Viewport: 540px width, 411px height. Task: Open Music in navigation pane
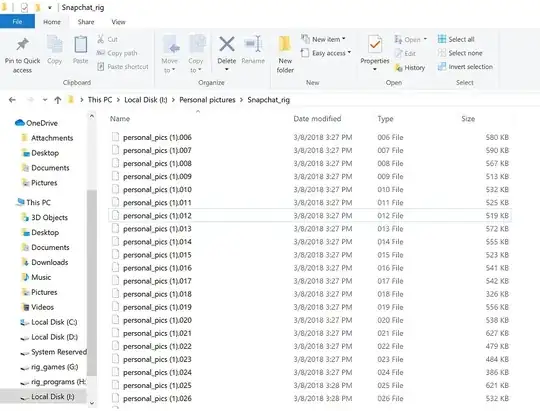click(x=41, y=277)
